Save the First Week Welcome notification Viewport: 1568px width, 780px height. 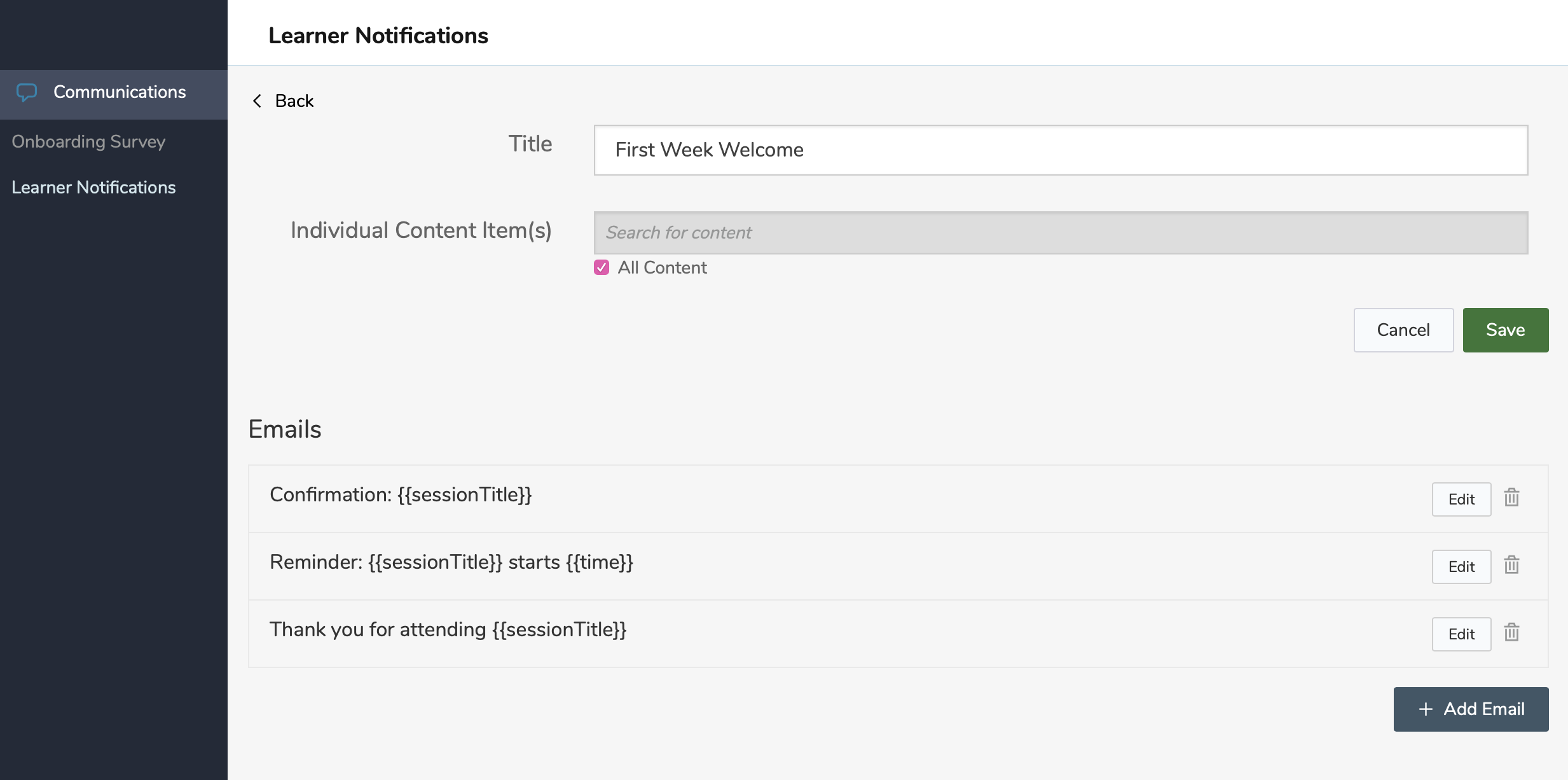coord(1504,330)
